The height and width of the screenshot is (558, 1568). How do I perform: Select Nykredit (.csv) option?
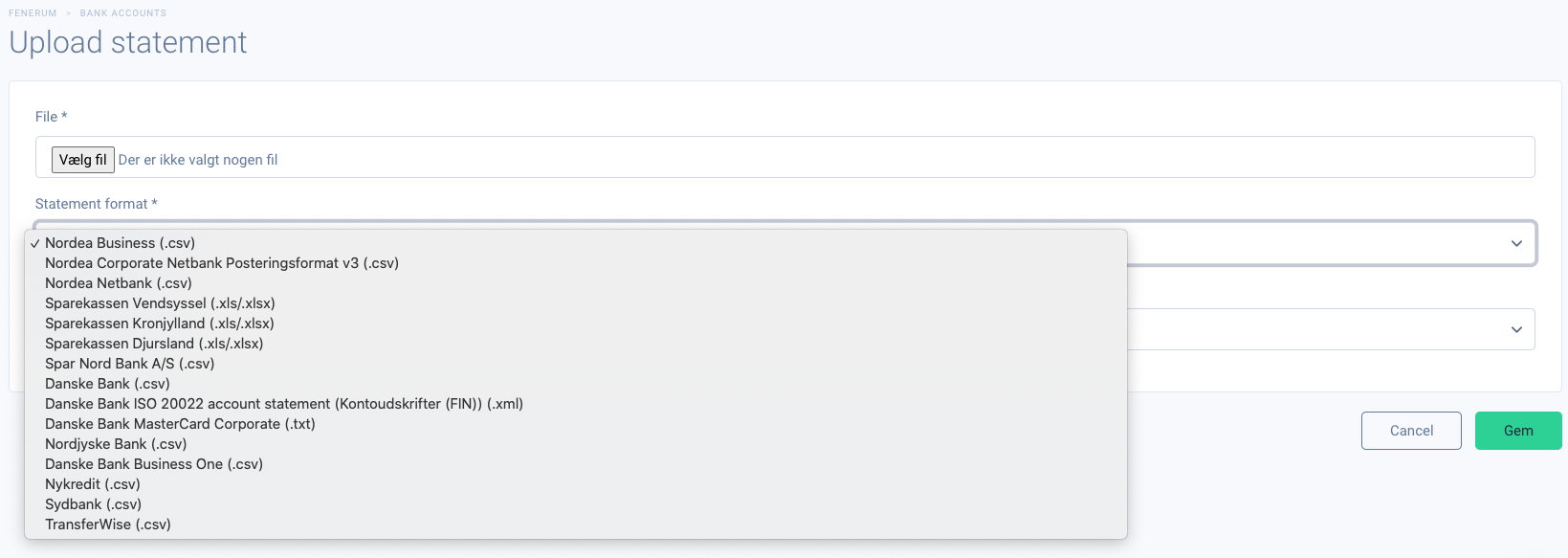click(x=576, y=484)
